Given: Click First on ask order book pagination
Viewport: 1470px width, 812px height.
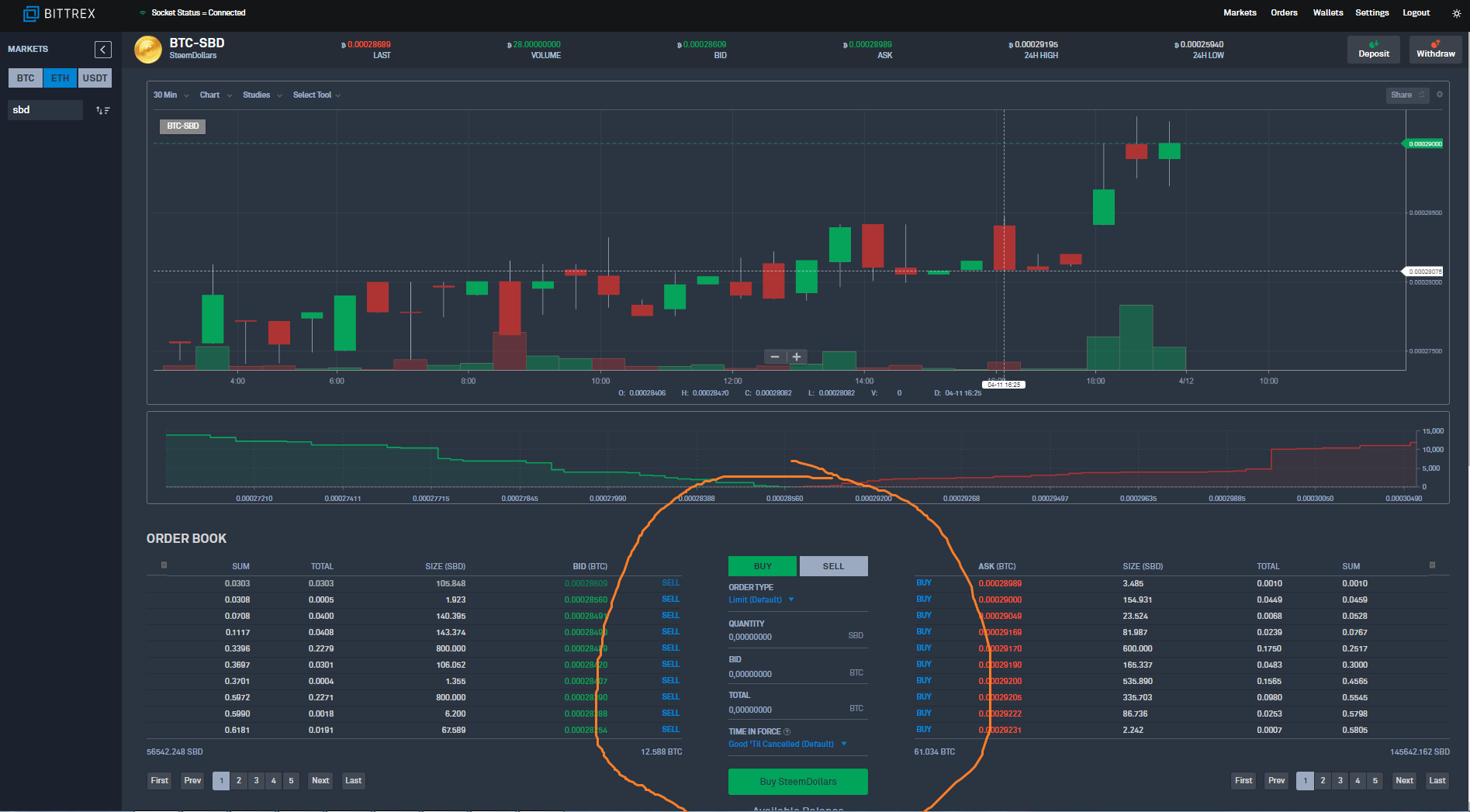Looking at the screenshot, I should [1243, 781].
